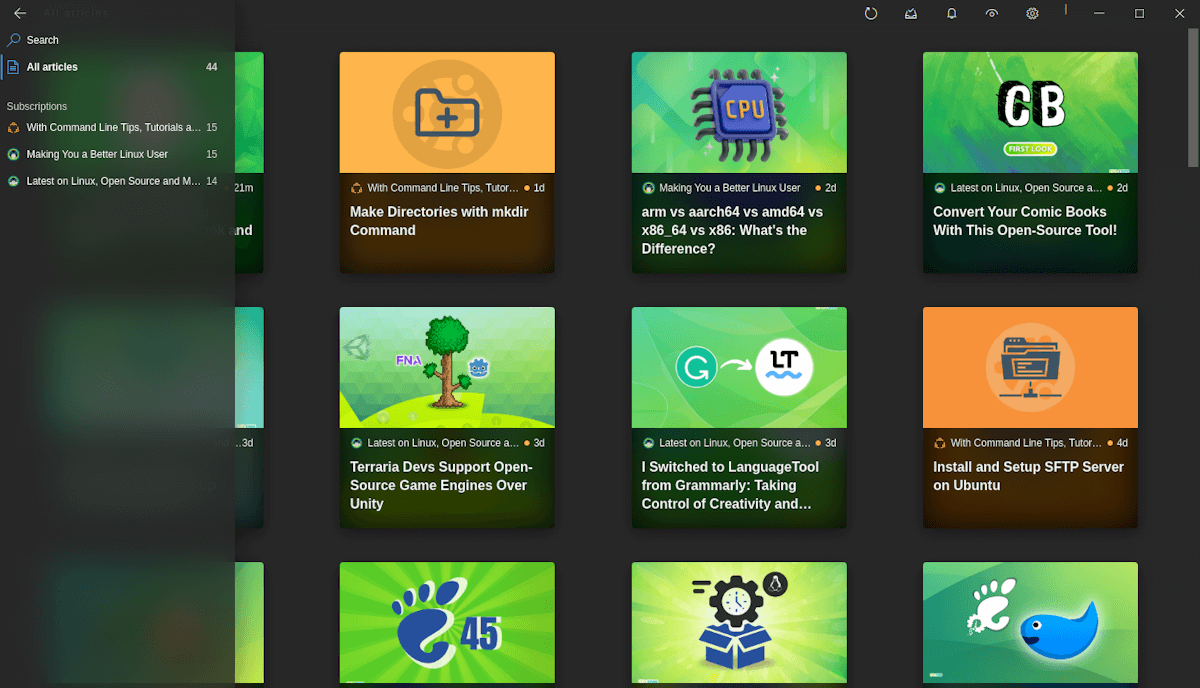Toggle read articles visibility with the eye icon
The width and height of the screenshot is (1200, 688).
[x=991, y=13]
